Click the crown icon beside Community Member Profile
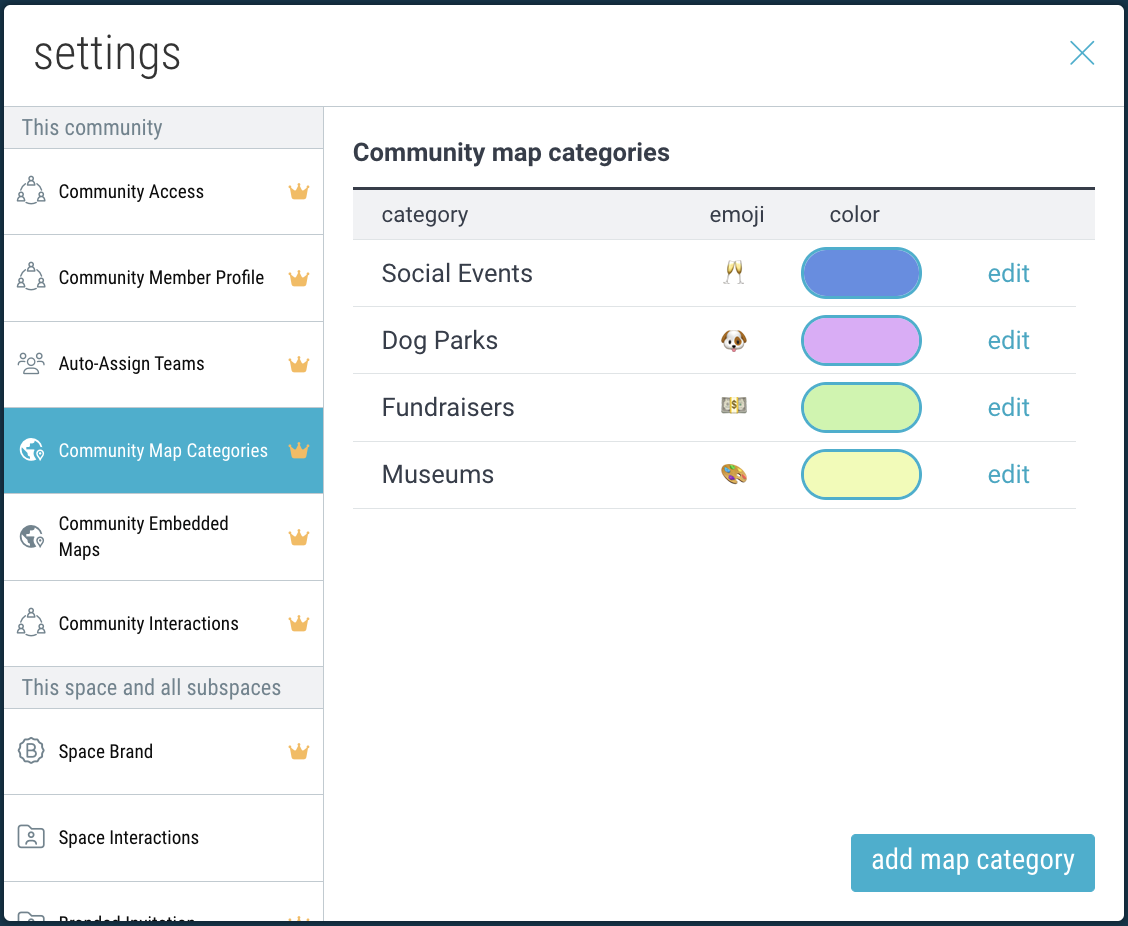 pyautogui.click(x=298, y=278)
